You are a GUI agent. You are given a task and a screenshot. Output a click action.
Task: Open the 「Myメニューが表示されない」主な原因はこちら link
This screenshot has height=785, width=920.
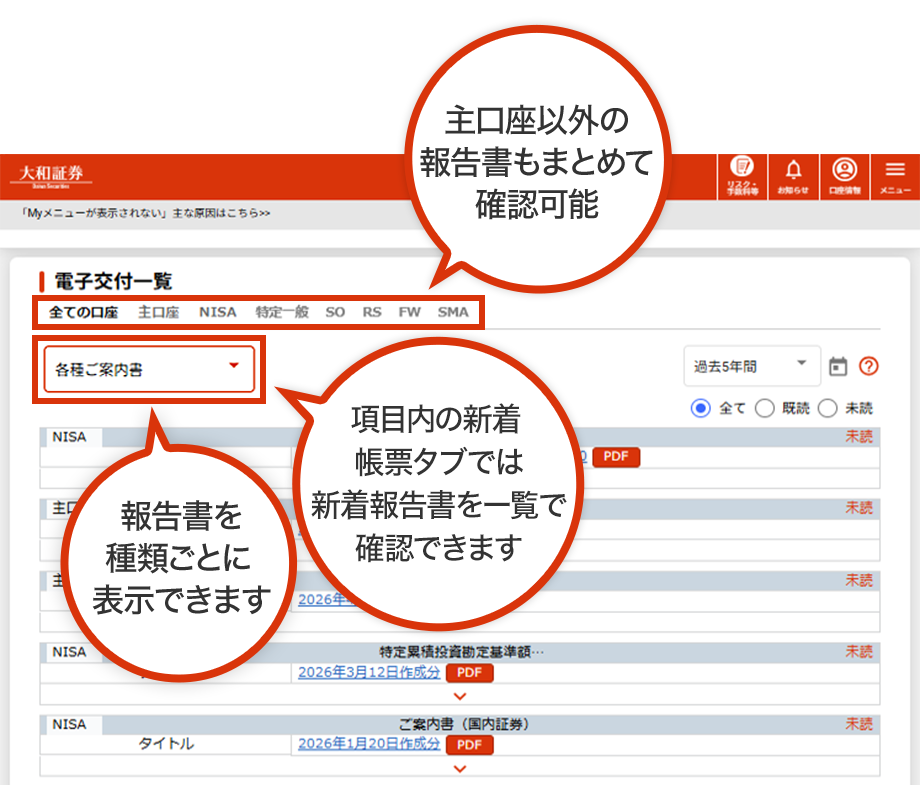click(146, 213)
